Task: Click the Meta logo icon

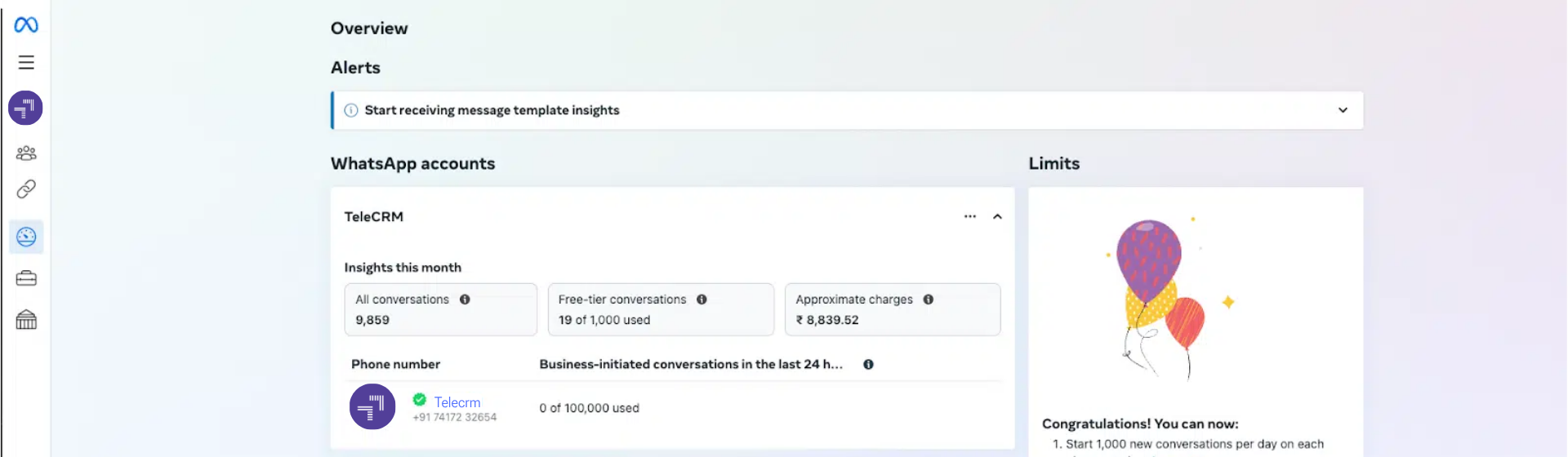Action: [x=26, y=25]
